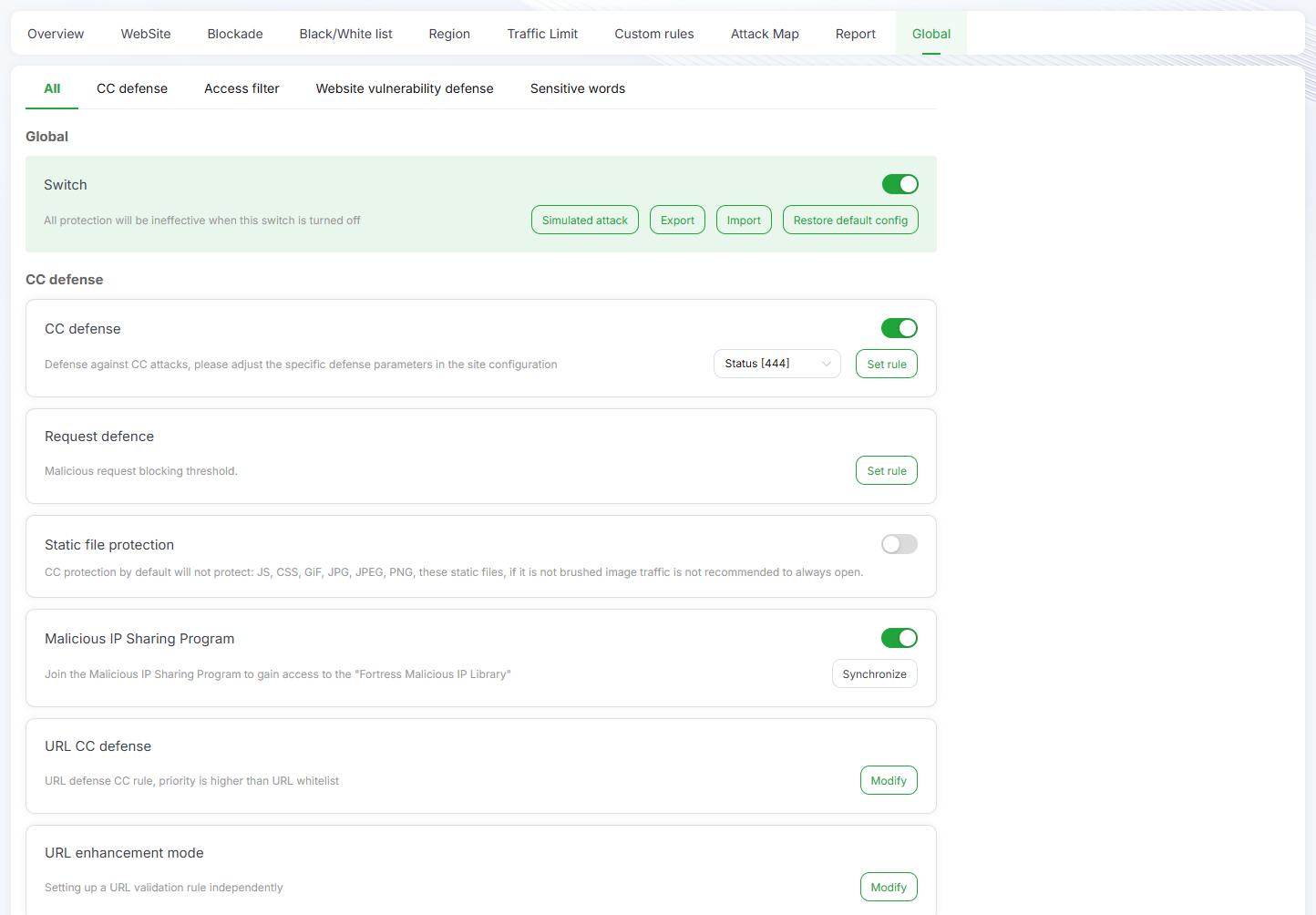
Task: Open the Attack Map tab
Action: (x=764, y=34)
